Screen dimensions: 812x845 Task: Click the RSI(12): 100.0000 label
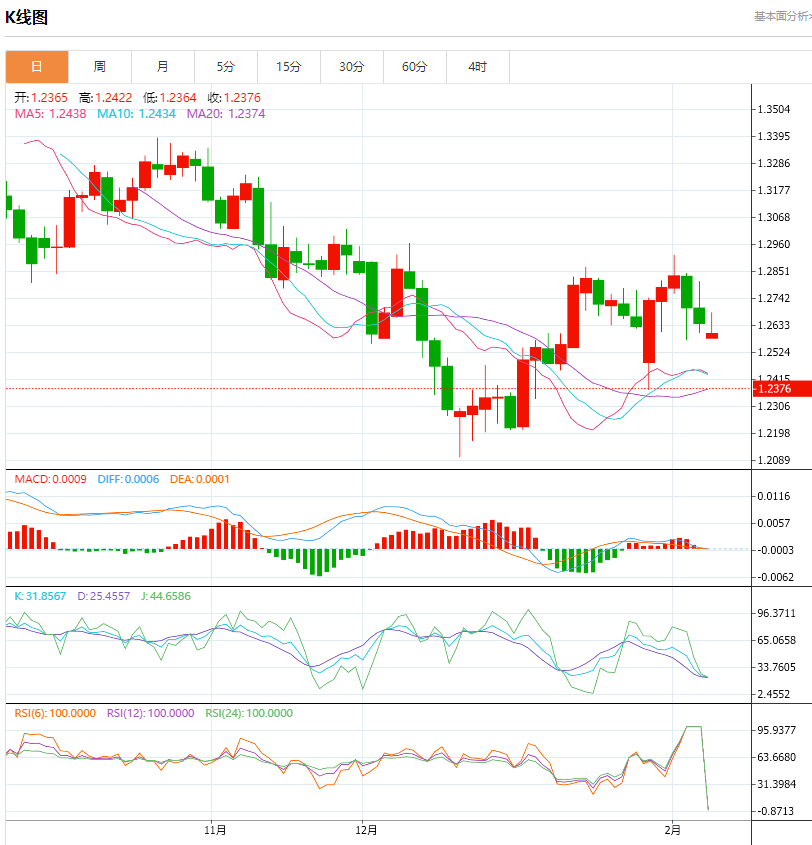point(150,713)
